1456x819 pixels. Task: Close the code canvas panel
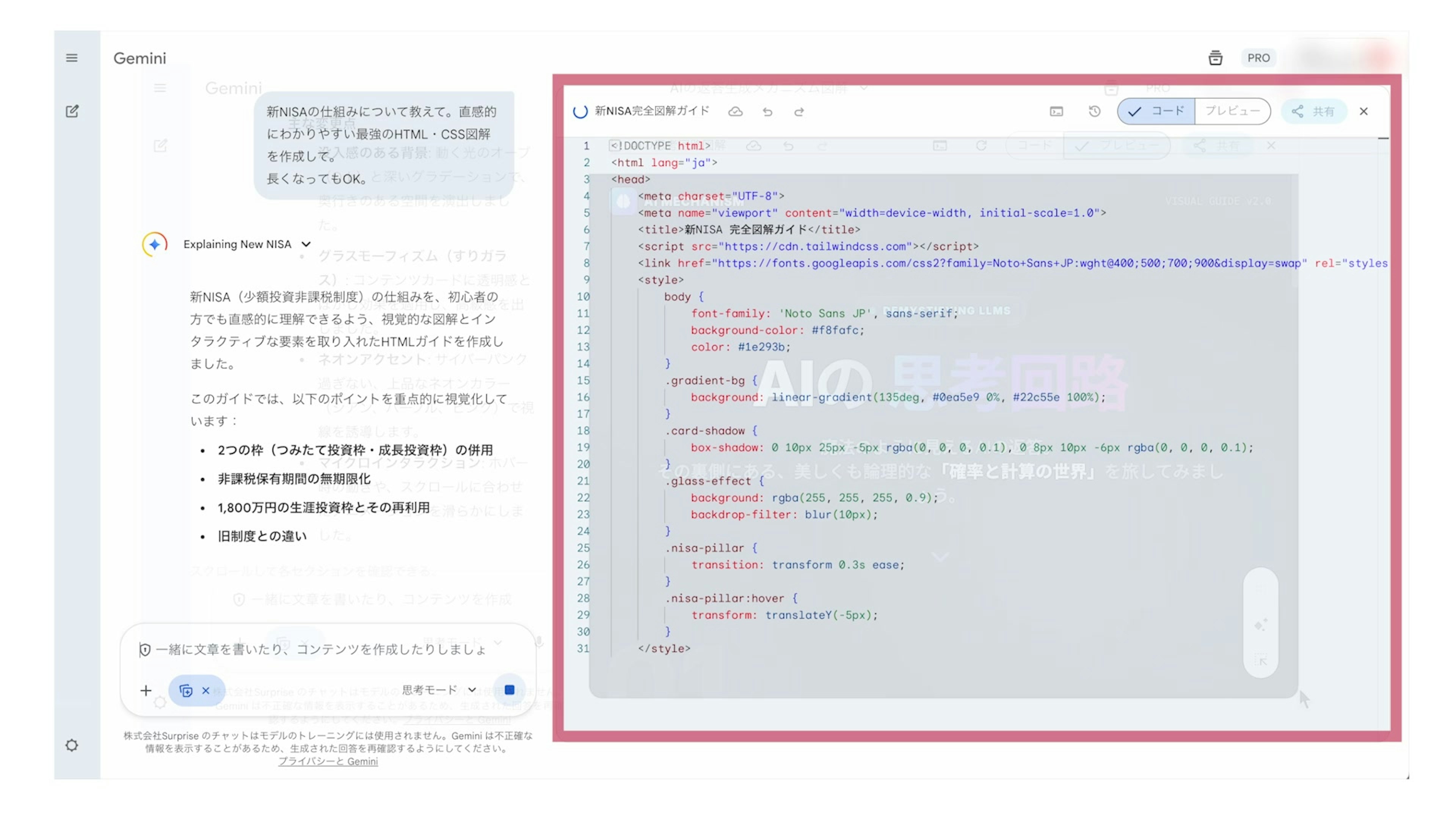[1364, 111]
